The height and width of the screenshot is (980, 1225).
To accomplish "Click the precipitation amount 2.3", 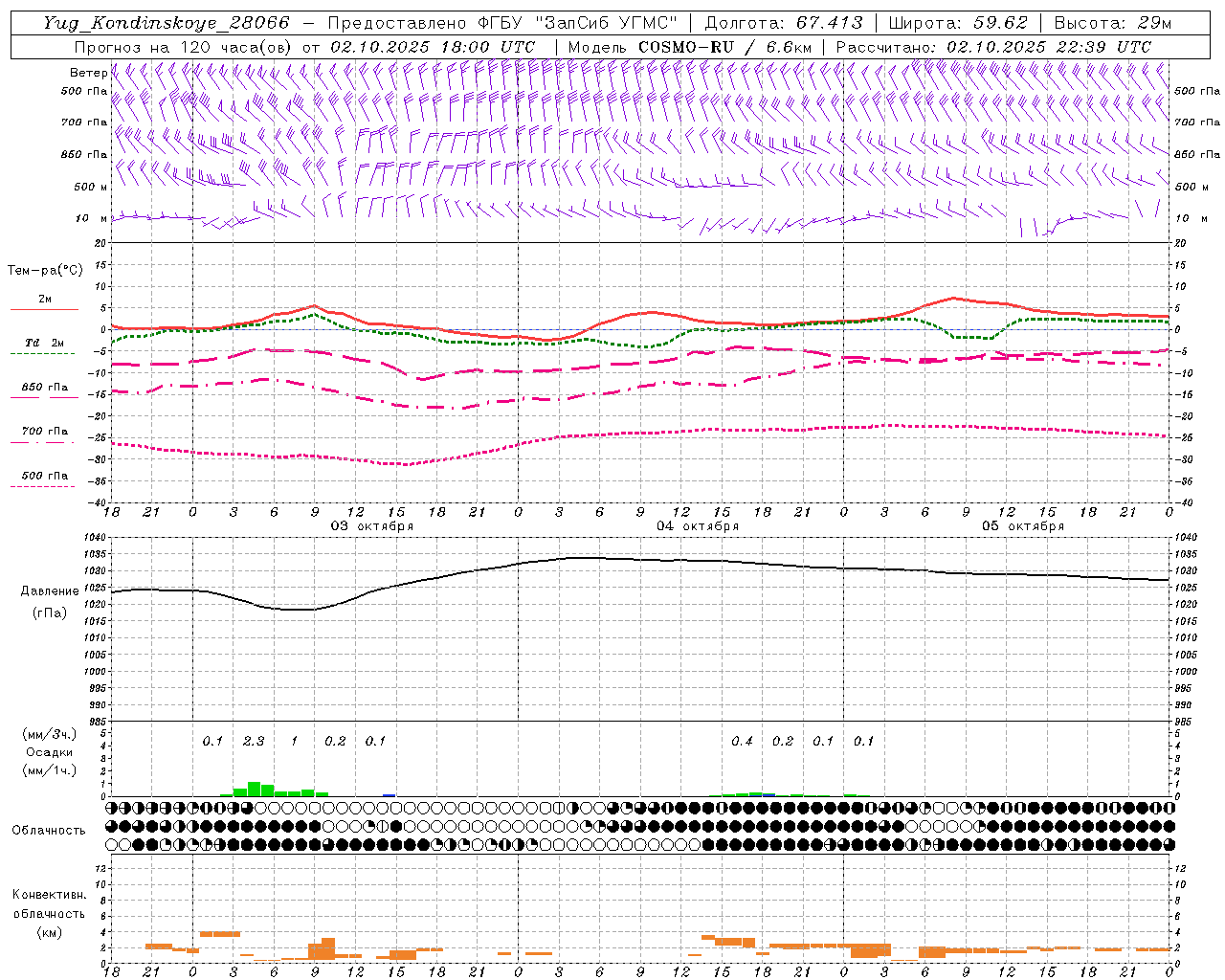I will (254, 741).
